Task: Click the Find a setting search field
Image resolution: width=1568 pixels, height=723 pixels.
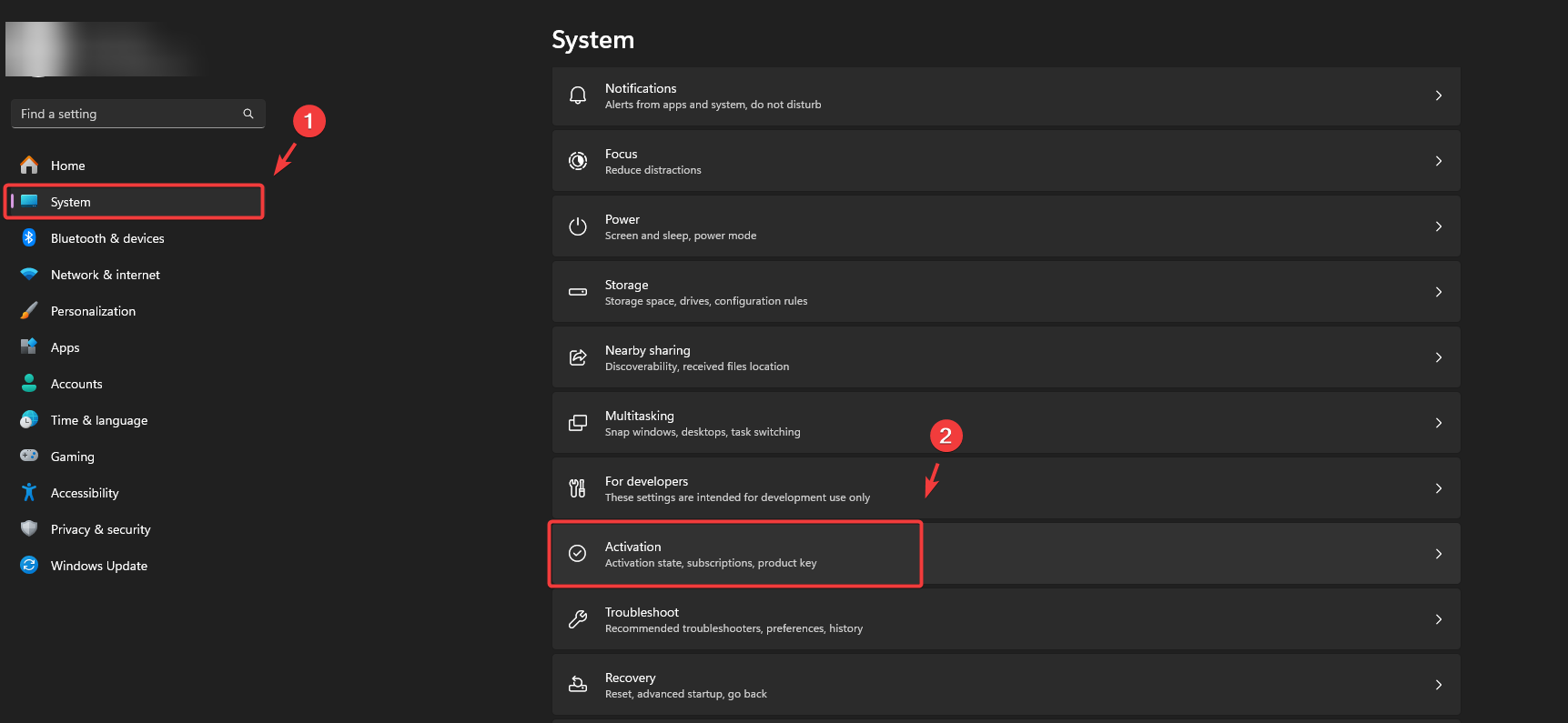Action: click(x=127, y=114)
